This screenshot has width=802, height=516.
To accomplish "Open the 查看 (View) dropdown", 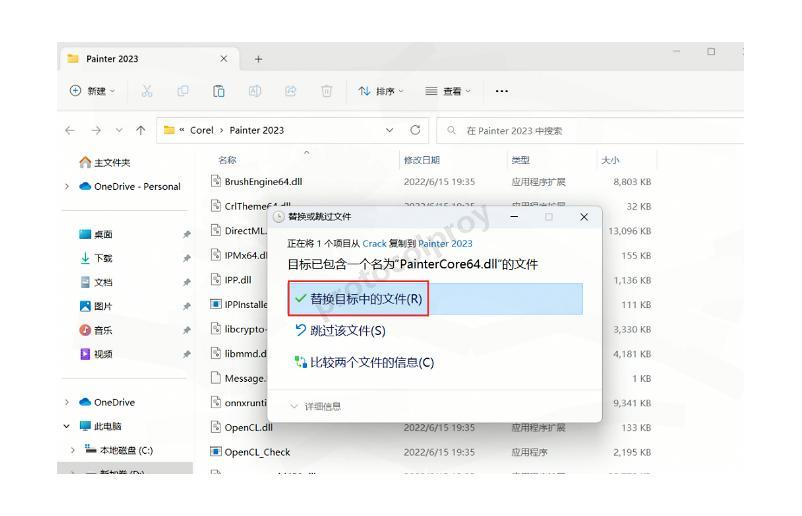I will point(448,91).
